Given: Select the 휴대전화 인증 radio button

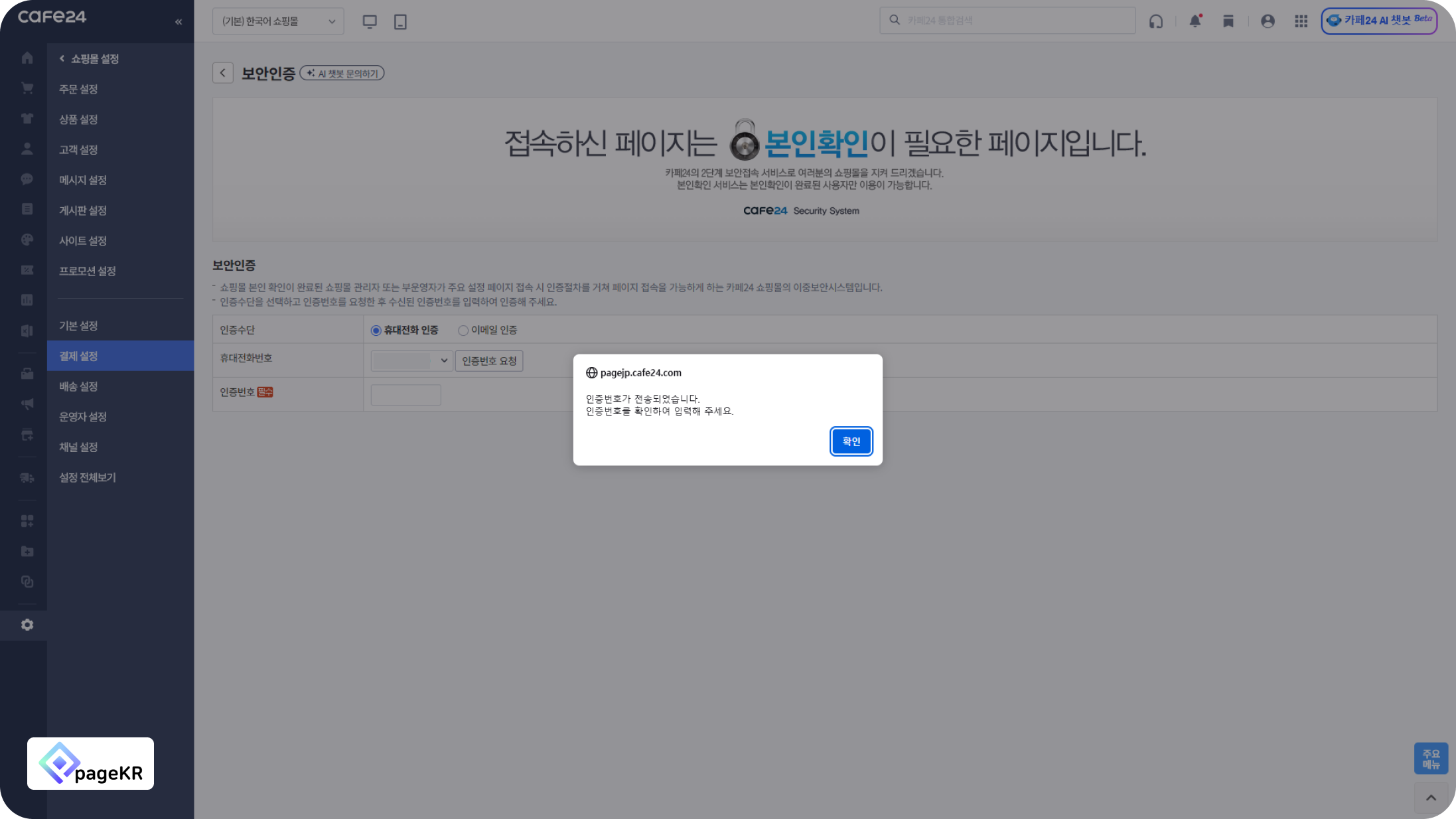Looking at the screenshot, I should tap(376, 331).
